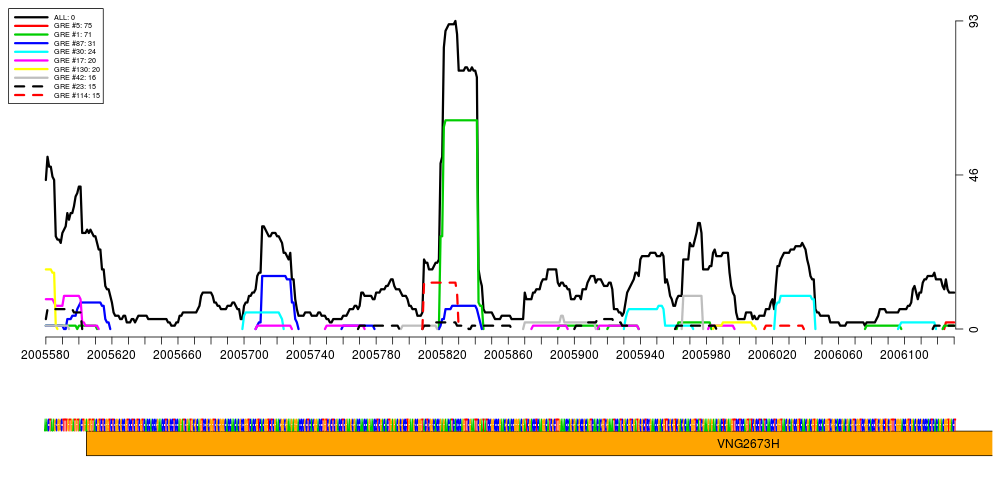This screenshot has height=500, width=1000.
Task: Click the cyan legend line
Action: 31,51
